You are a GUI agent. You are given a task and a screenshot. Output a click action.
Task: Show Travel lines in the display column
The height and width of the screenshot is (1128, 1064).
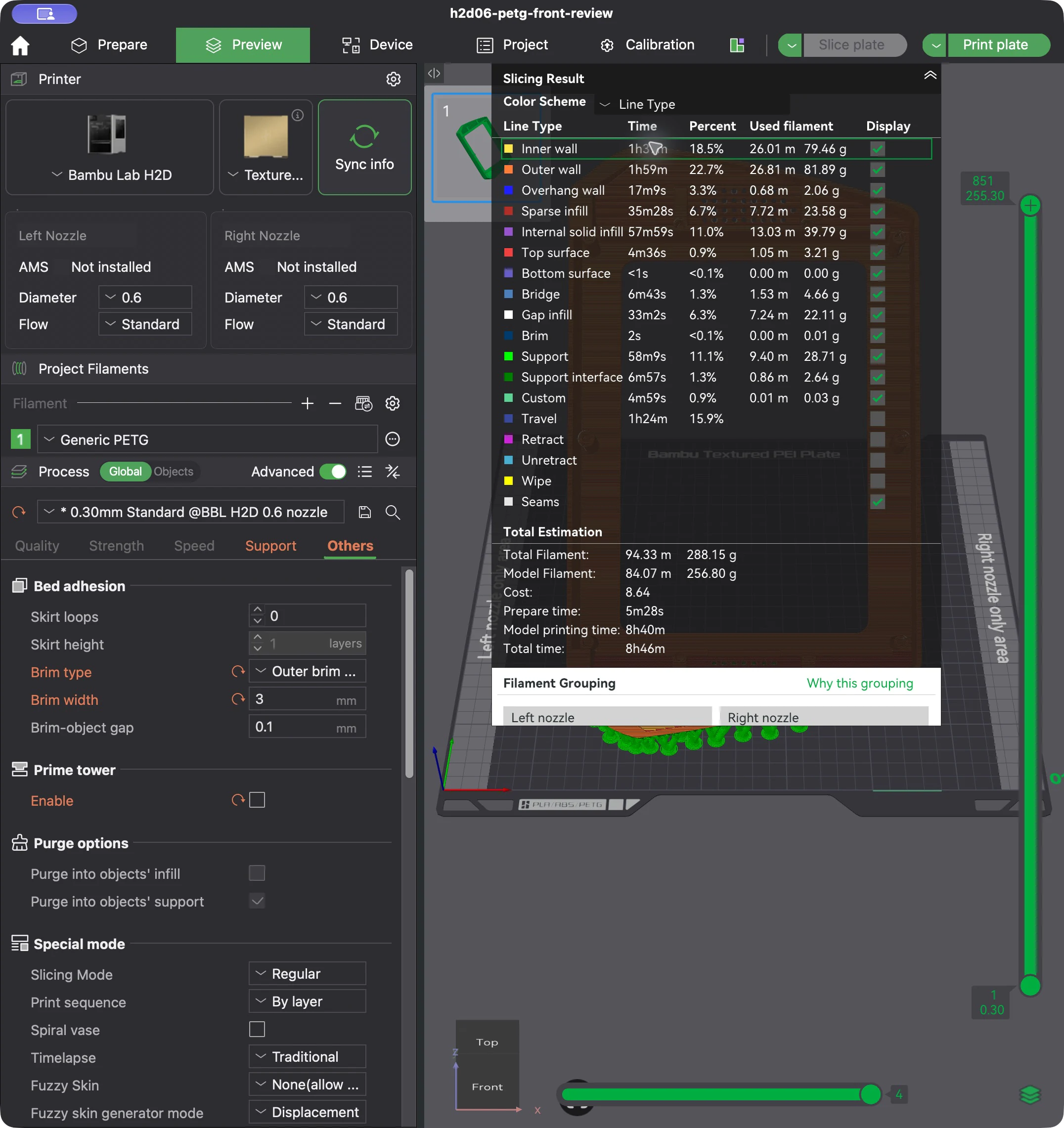pos(877,419)
